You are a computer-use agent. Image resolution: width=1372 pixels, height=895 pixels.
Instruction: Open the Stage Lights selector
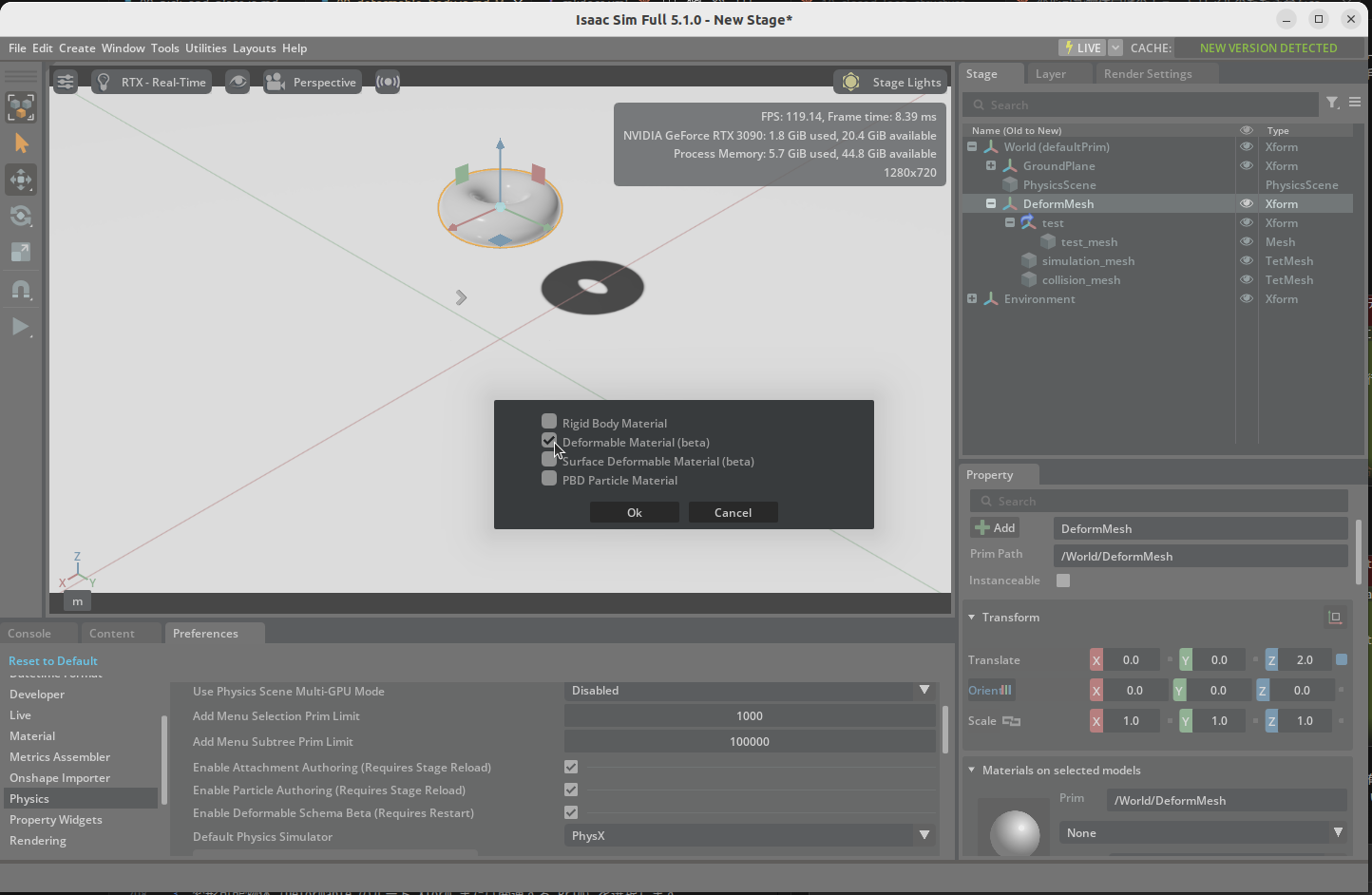point(889,82)
